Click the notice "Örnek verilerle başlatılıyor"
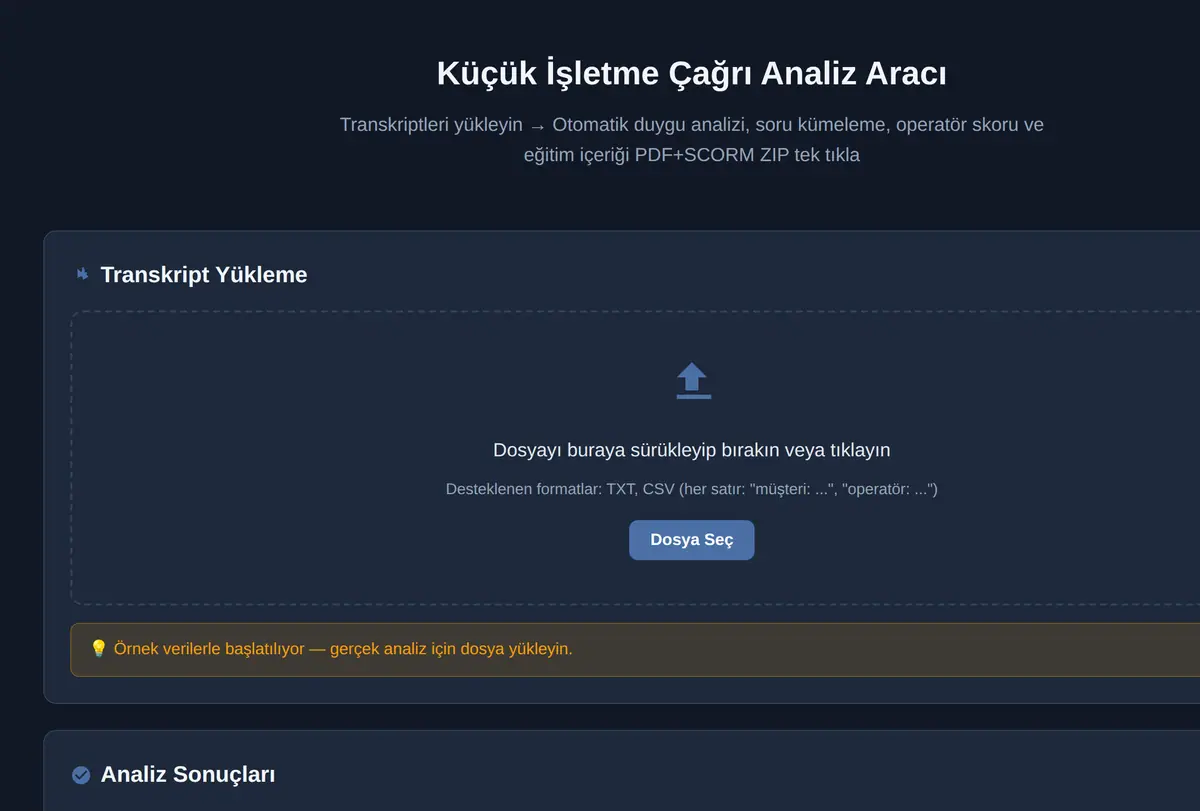This screenshot has height=811, width=1200. coord(343,649)
